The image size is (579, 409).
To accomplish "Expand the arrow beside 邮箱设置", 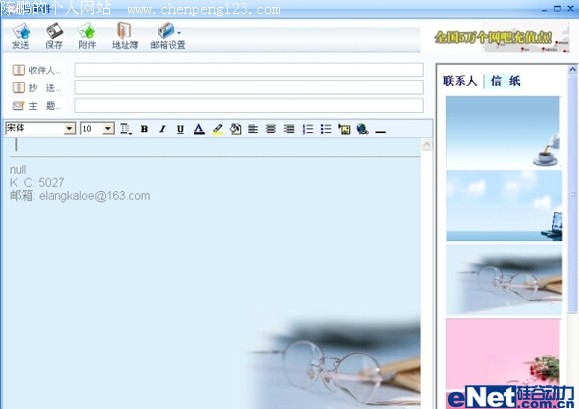I will tap(179, 33).
